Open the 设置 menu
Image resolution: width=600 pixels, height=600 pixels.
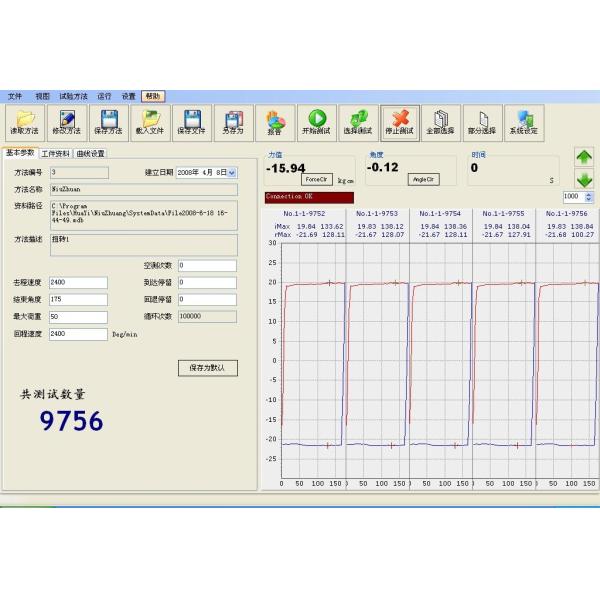(x=129, y=96)
